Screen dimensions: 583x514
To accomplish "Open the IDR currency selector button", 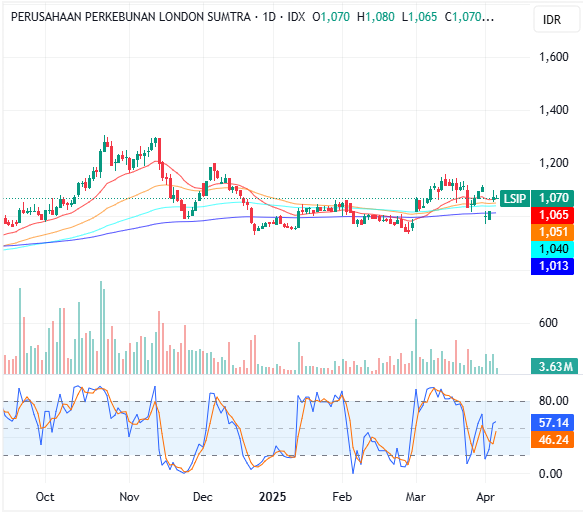I will coord(556,19).
